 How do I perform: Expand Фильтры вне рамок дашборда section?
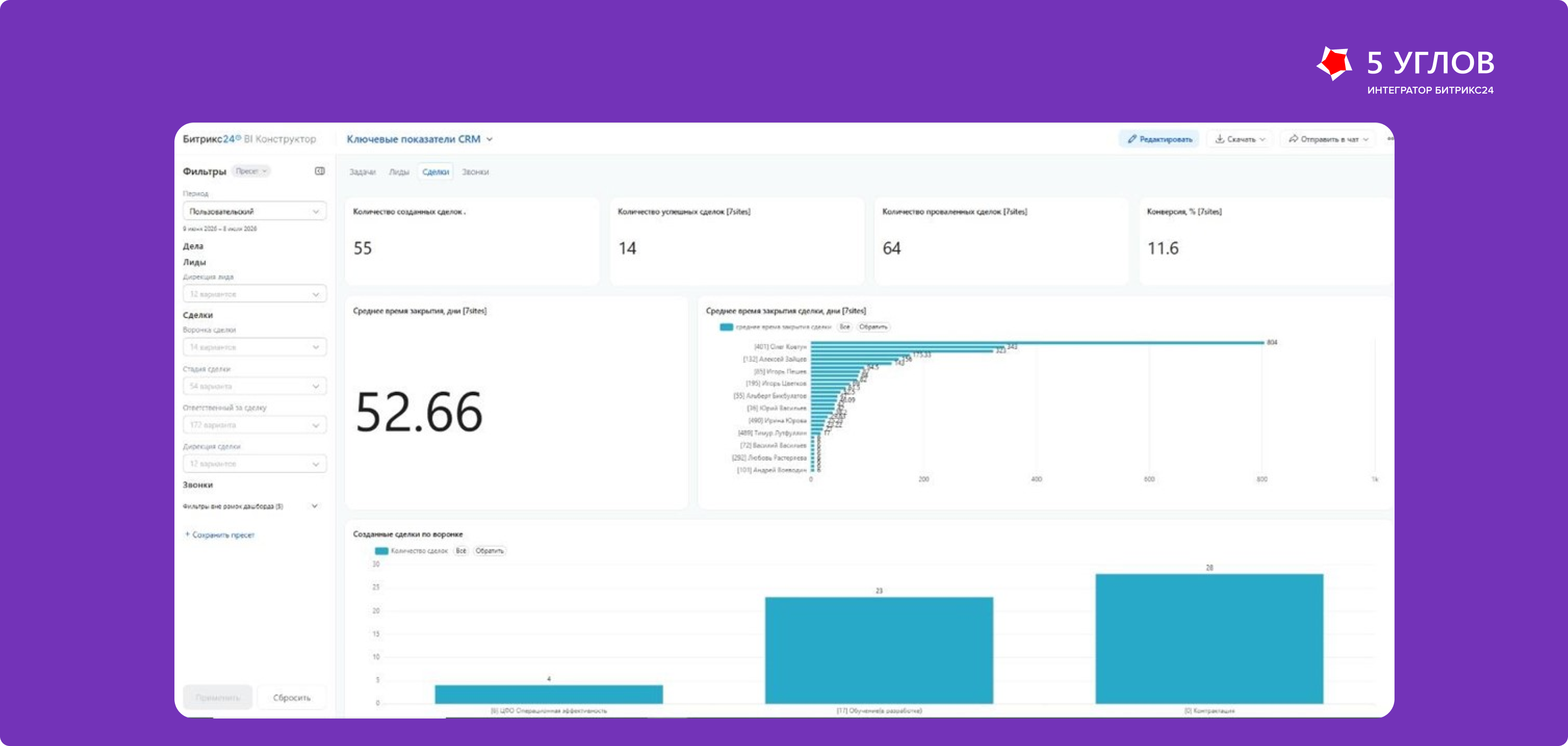(x=250, y=506)
